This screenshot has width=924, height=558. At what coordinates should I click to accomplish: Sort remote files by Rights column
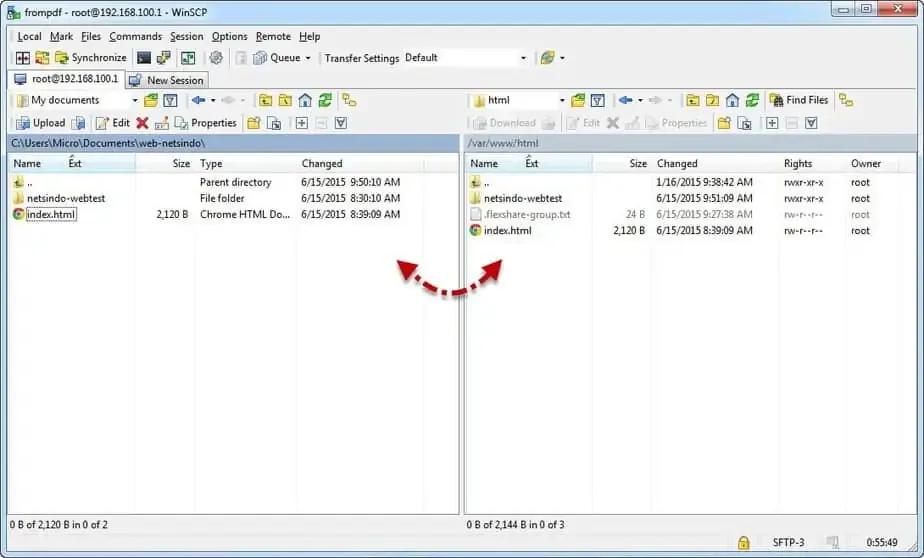[798, 163]
